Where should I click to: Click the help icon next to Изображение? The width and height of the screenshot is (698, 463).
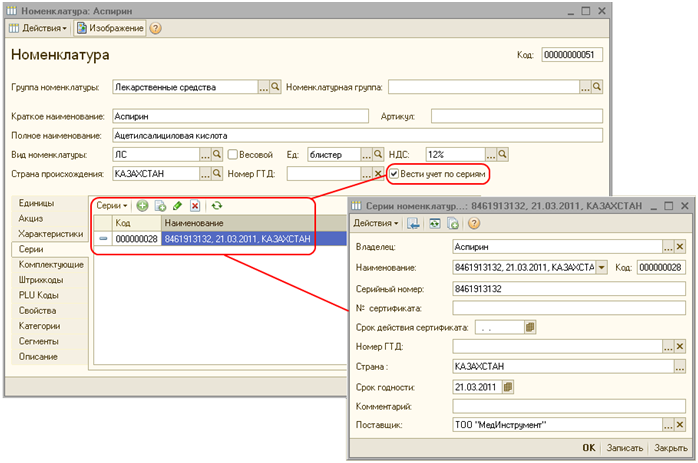(x=156, y=28)
